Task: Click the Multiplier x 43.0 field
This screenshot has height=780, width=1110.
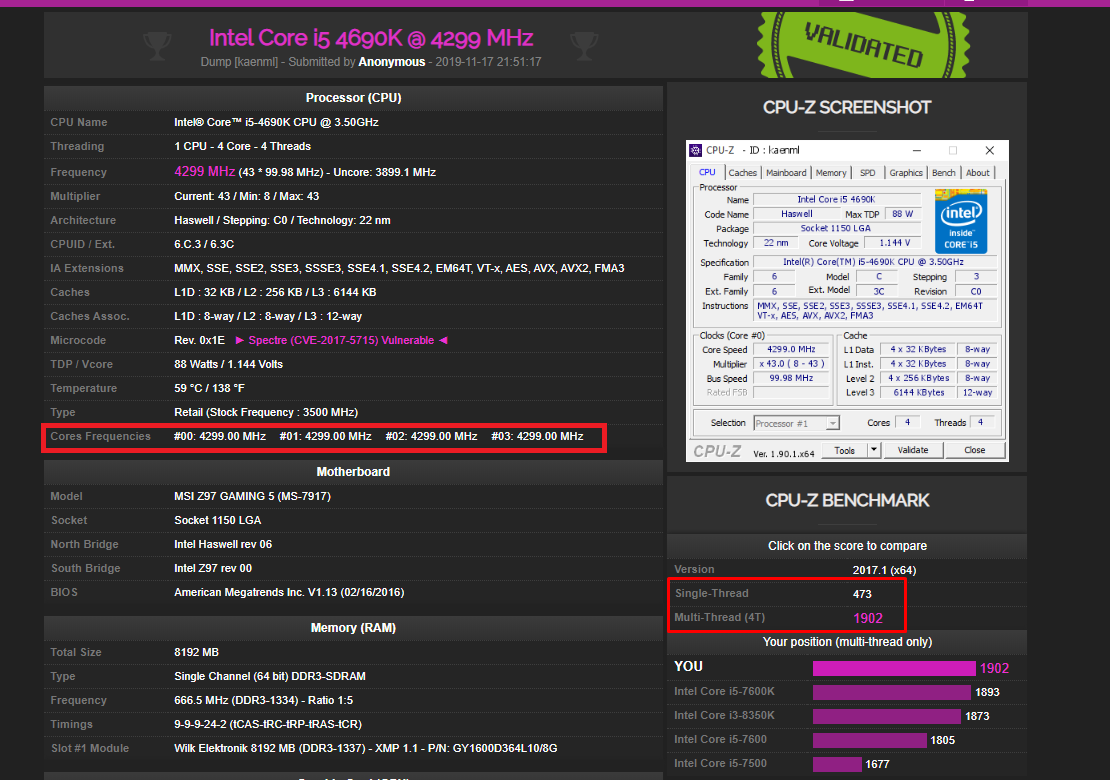Action: [791, 364]
